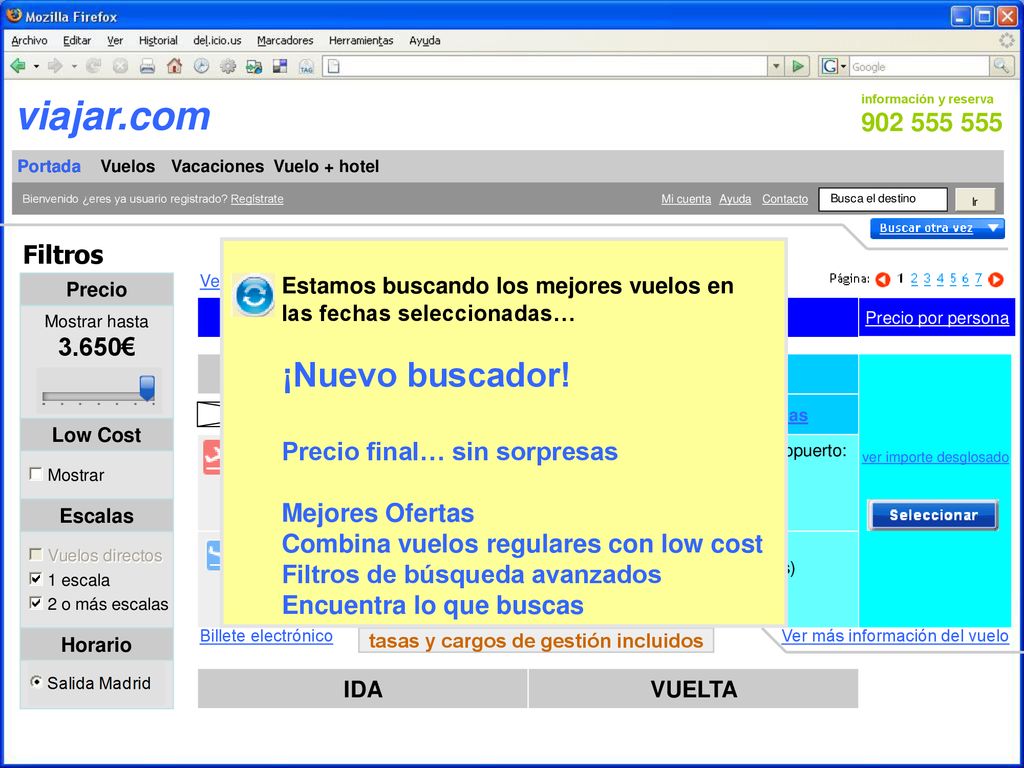This screenshot has height=768, width=1024.
Task: Click the Seleccionar button
Action: [933, 515]
